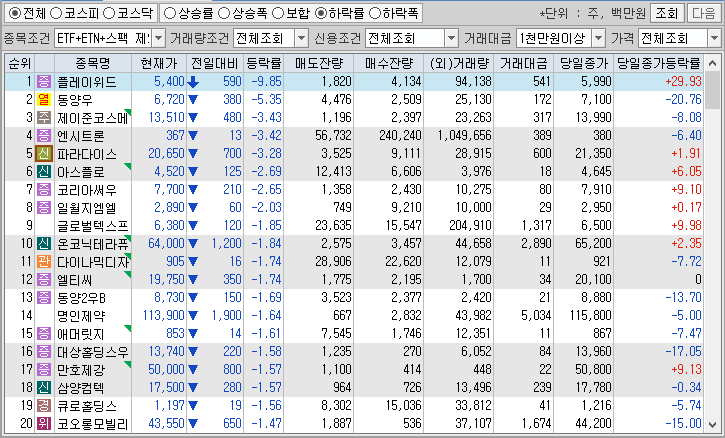Click the 증 badge beside 엔시트론
This screenshot has width=725, height=438.
click(x=44, y=136)
